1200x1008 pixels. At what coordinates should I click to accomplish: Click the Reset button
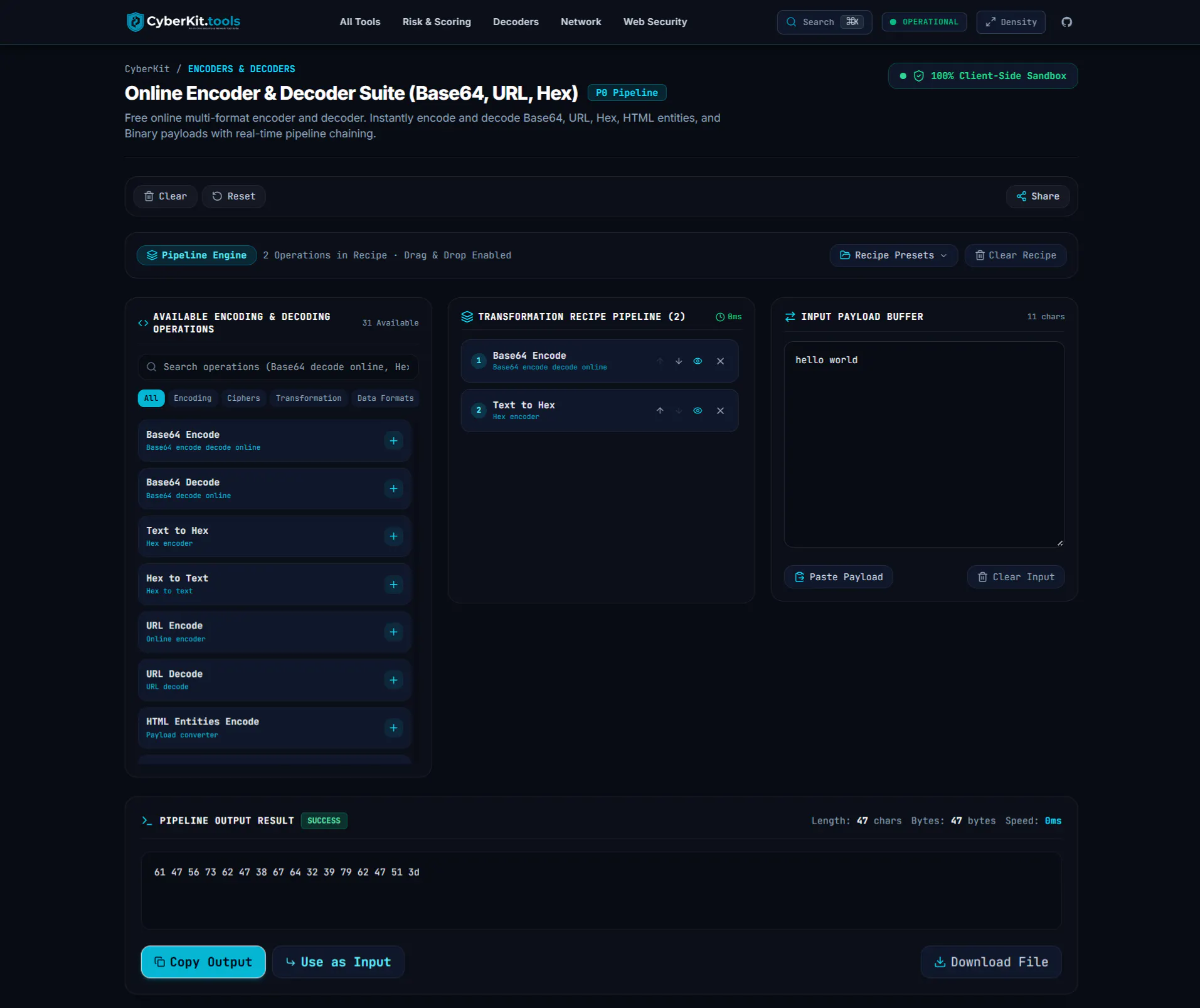coord(233,196)
